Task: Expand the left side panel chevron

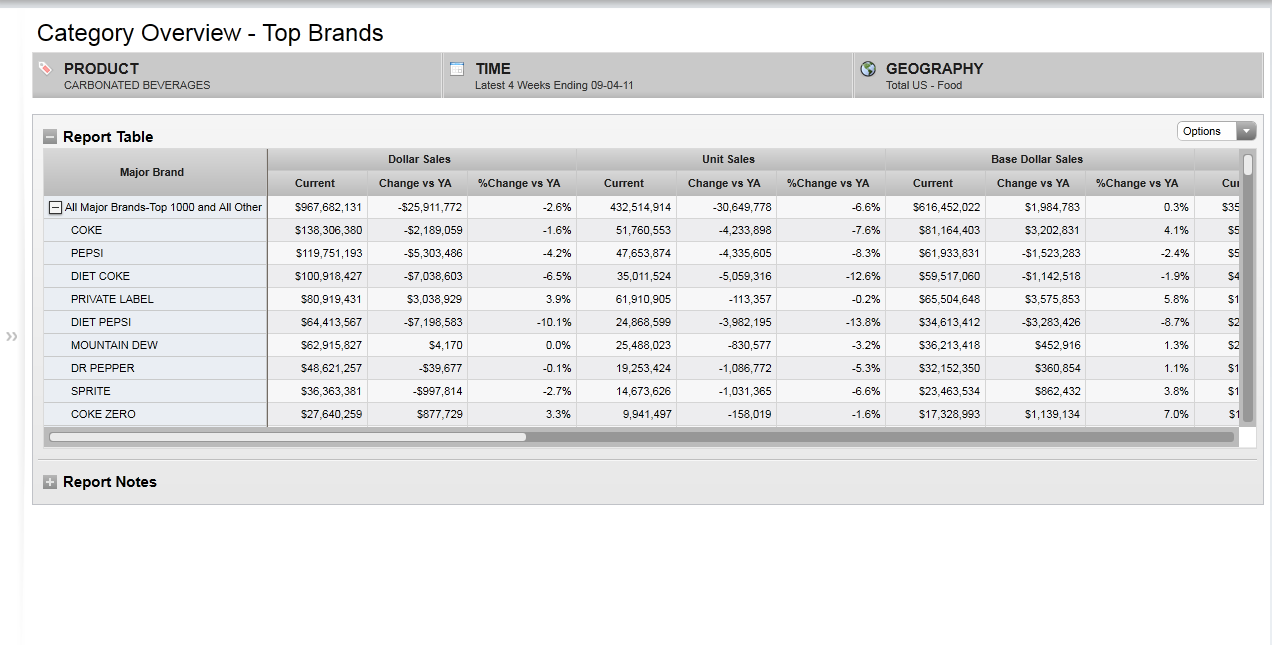Action: 12,337
